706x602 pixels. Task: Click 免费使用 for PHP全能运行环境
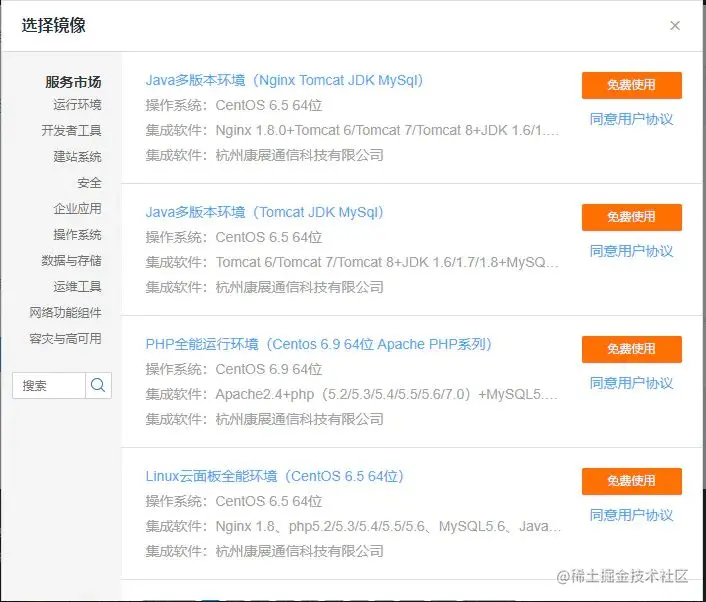click(x=632, y=349)
